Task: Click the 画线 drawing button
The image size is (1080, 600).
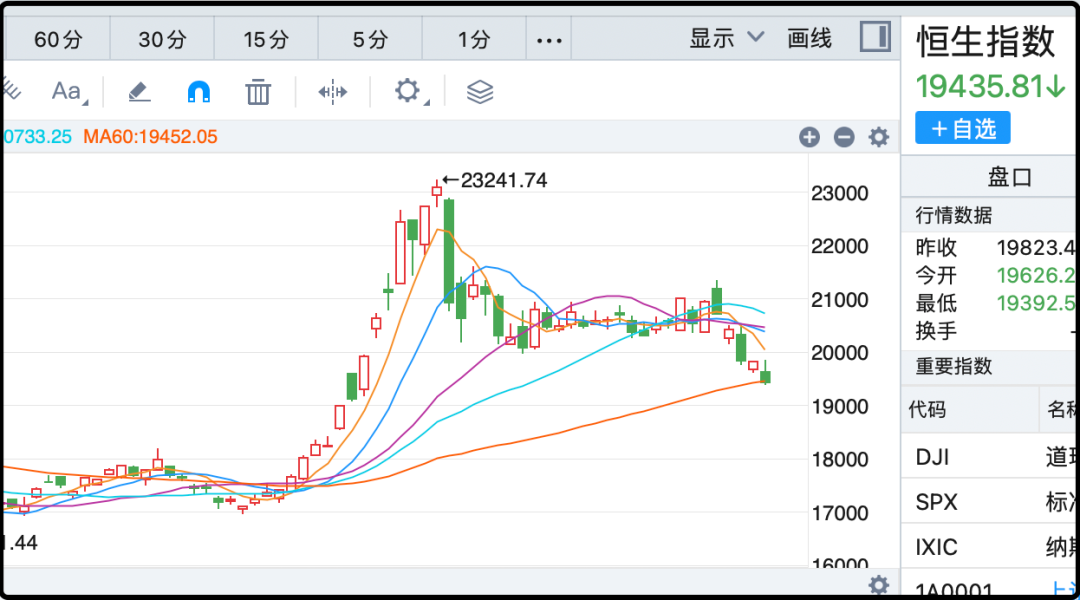Action: (x=810, y=38)
